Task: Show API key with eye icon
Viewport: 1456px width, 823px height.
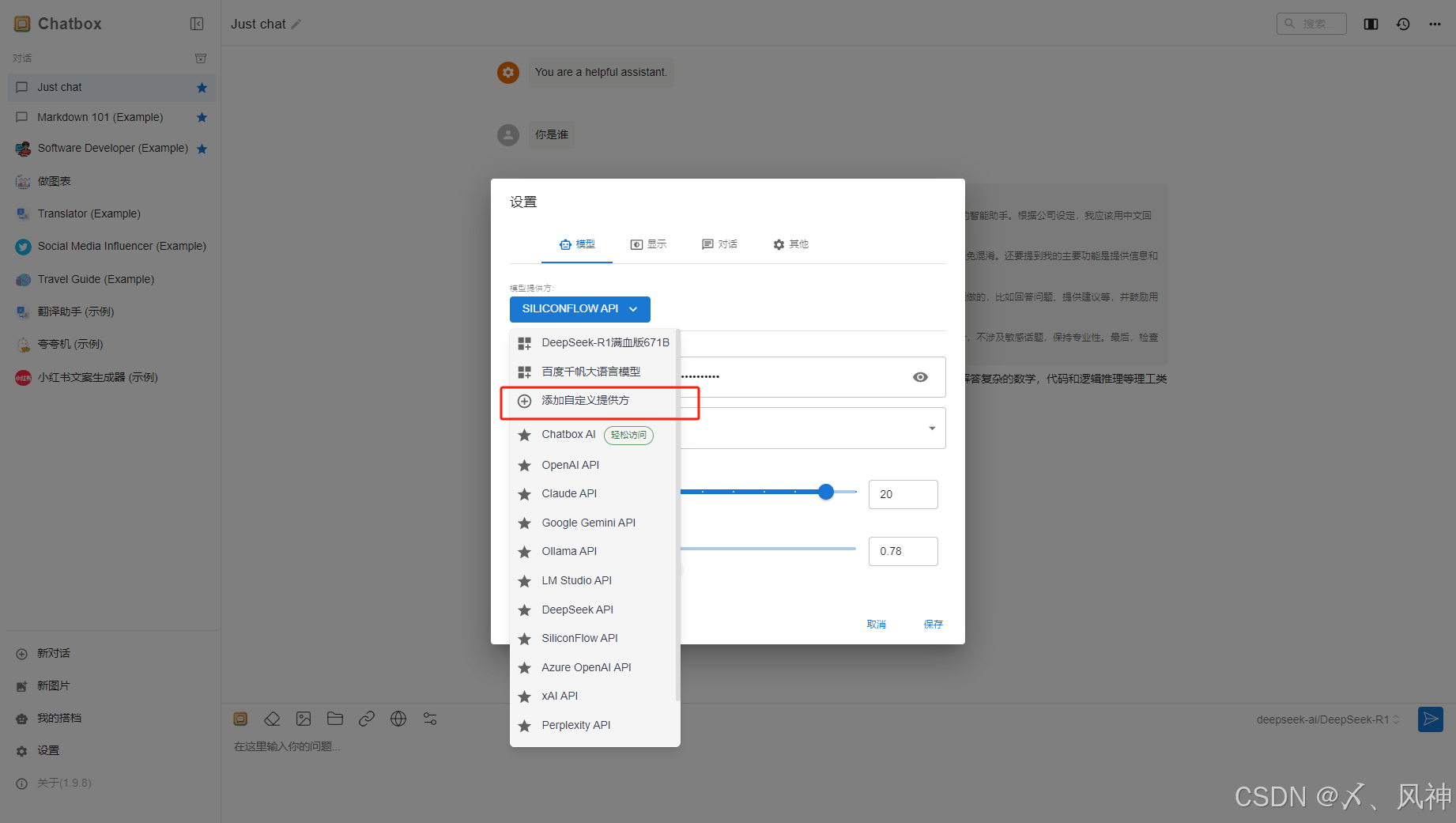Action: coord(920,377)
